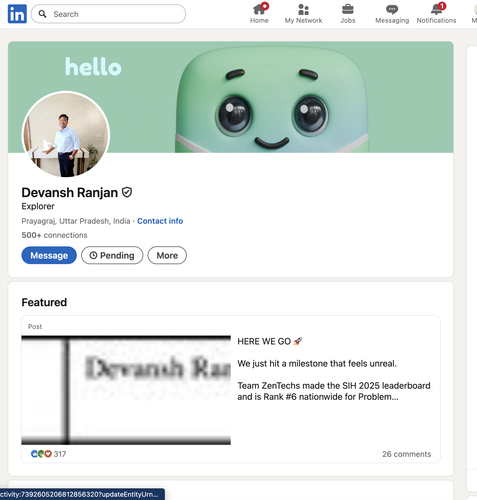
Task: Click the Featured section heading
Action: point(44,302)
